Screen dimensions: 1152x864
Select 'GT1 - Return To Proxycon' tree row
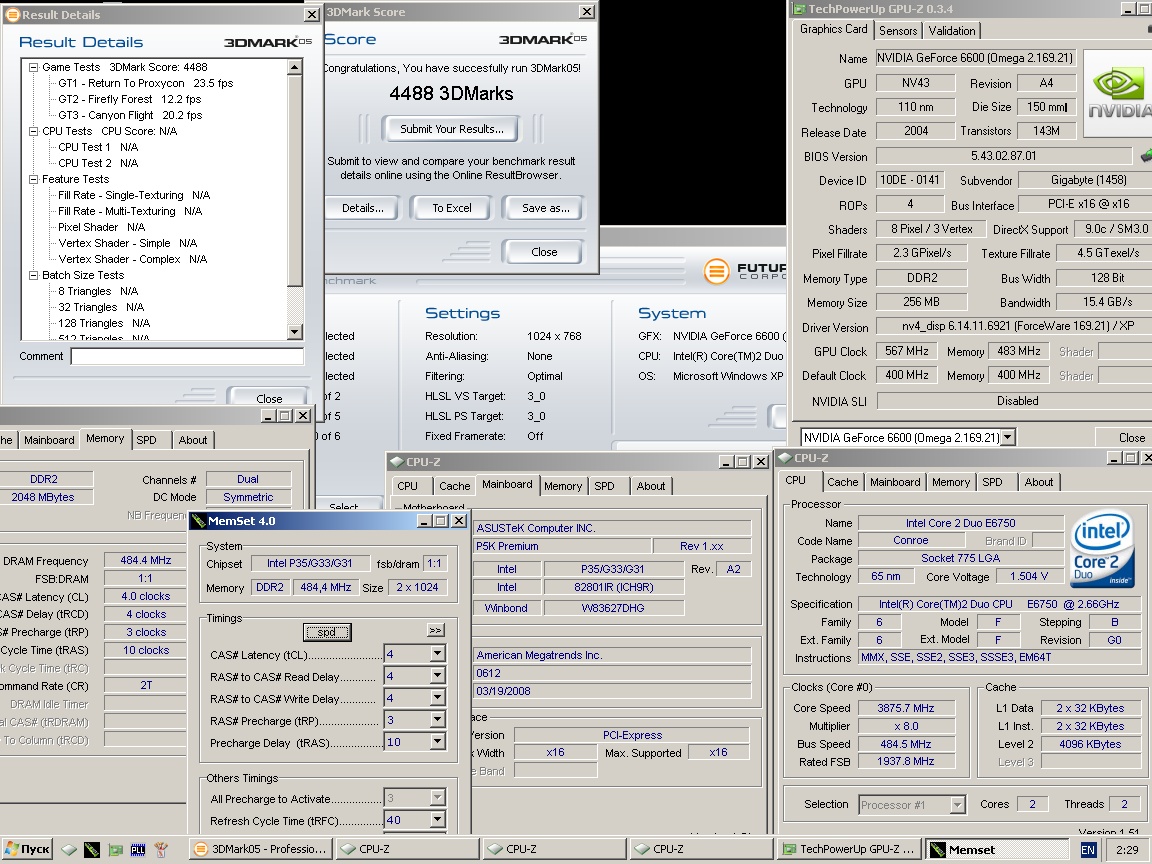tap(145, 83)
